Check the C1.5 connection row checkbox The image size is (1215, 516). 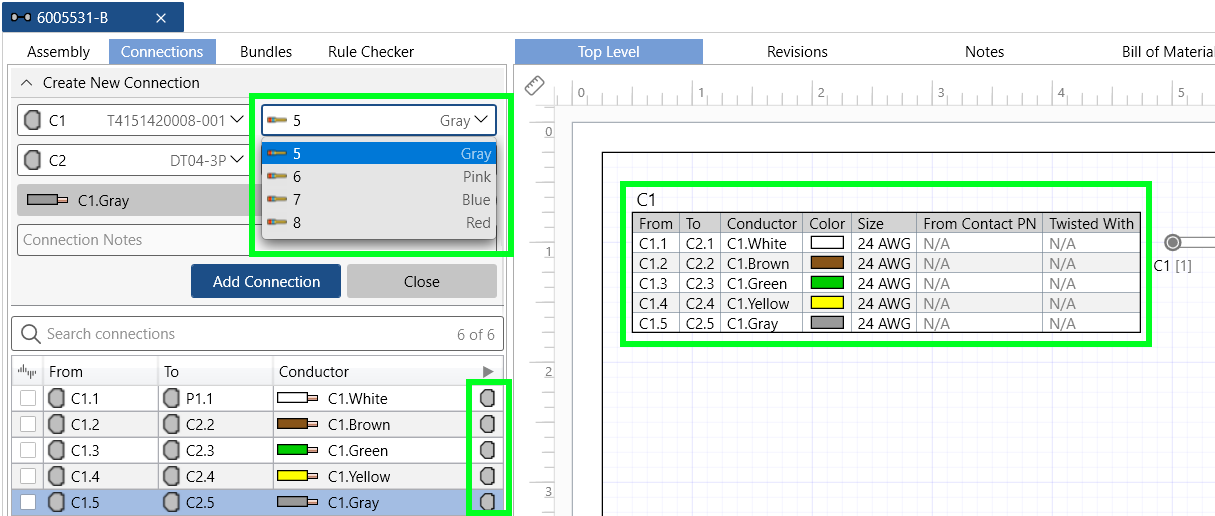click(28, 502)
